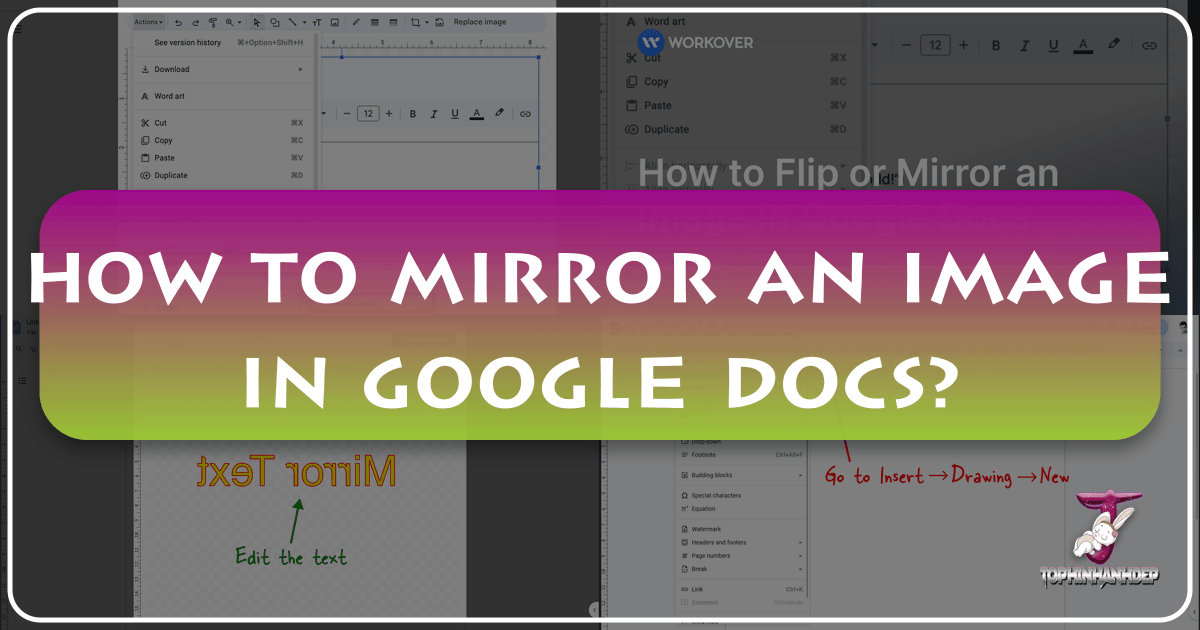
Task: Toggle Underline in the WORKOVER-branded screenshot
Action: (x=1051, y=46)
